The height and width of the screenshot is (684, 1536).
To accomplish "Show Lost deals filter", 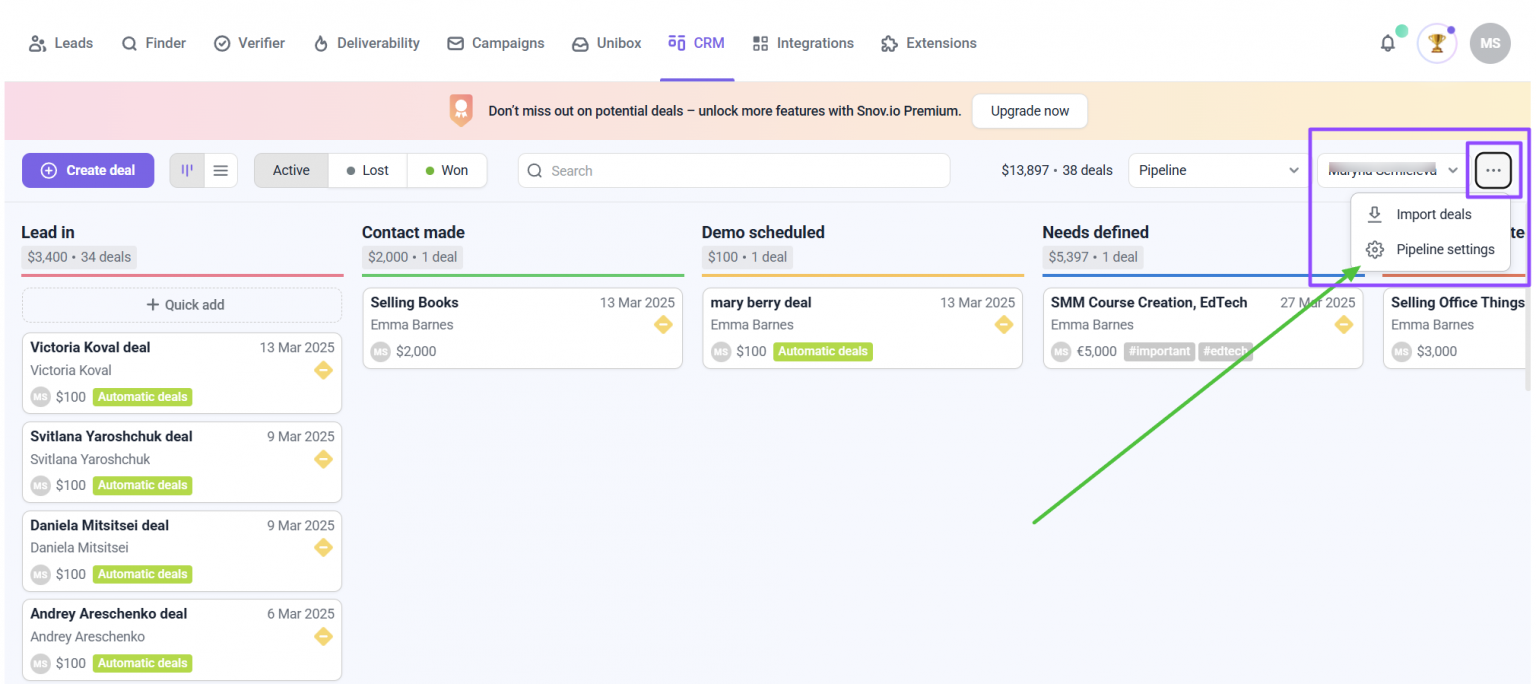I will click(368, 171).
